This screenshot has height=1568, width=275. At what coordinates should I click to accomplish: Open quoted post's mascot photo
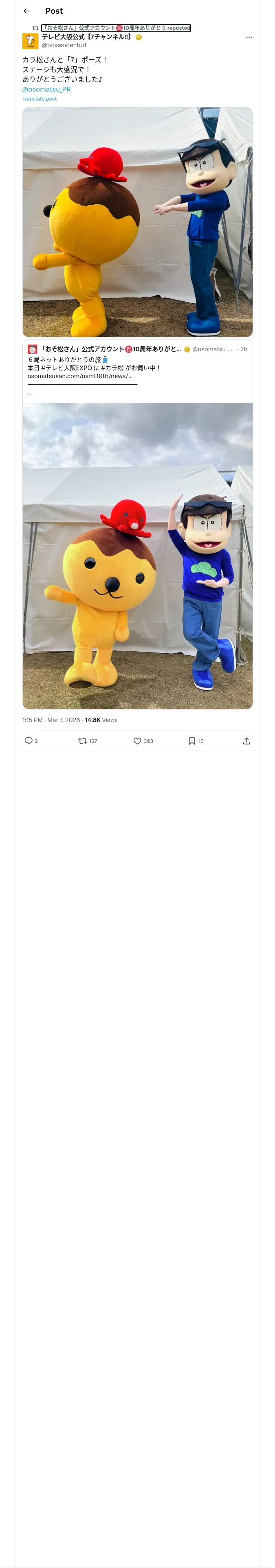pos(138,556)
